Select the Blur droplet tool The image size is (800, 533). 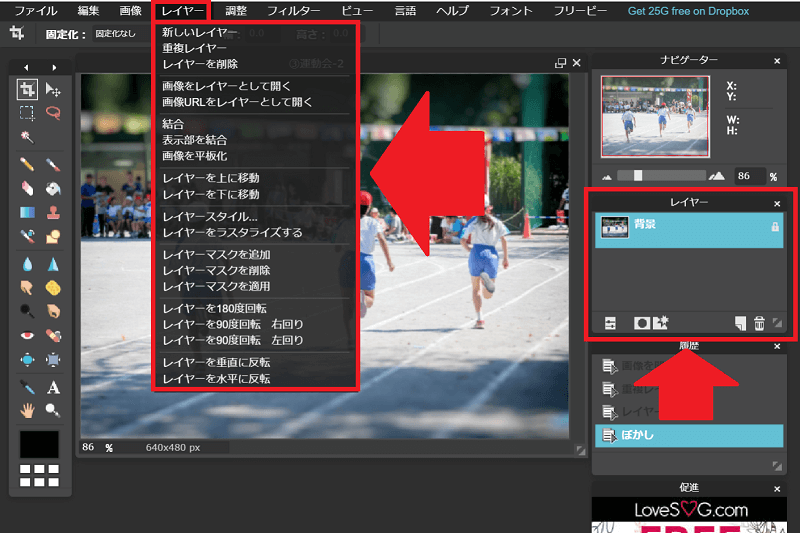[x=27, y=264]
